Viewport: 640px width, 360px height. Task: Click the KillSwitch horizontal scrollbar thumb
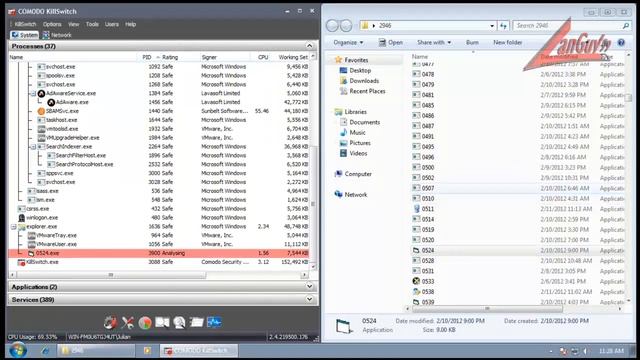pyautogui.click(x=111, y=275)
